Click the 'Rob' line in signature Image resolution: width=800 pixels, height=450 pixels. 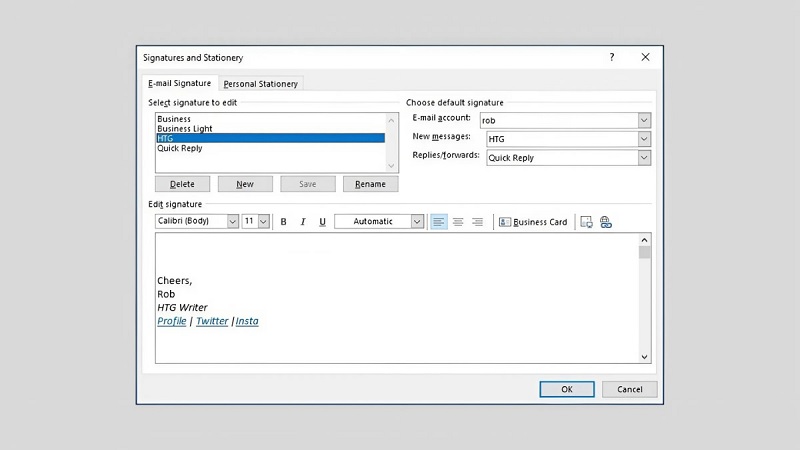tap(166, 294)
